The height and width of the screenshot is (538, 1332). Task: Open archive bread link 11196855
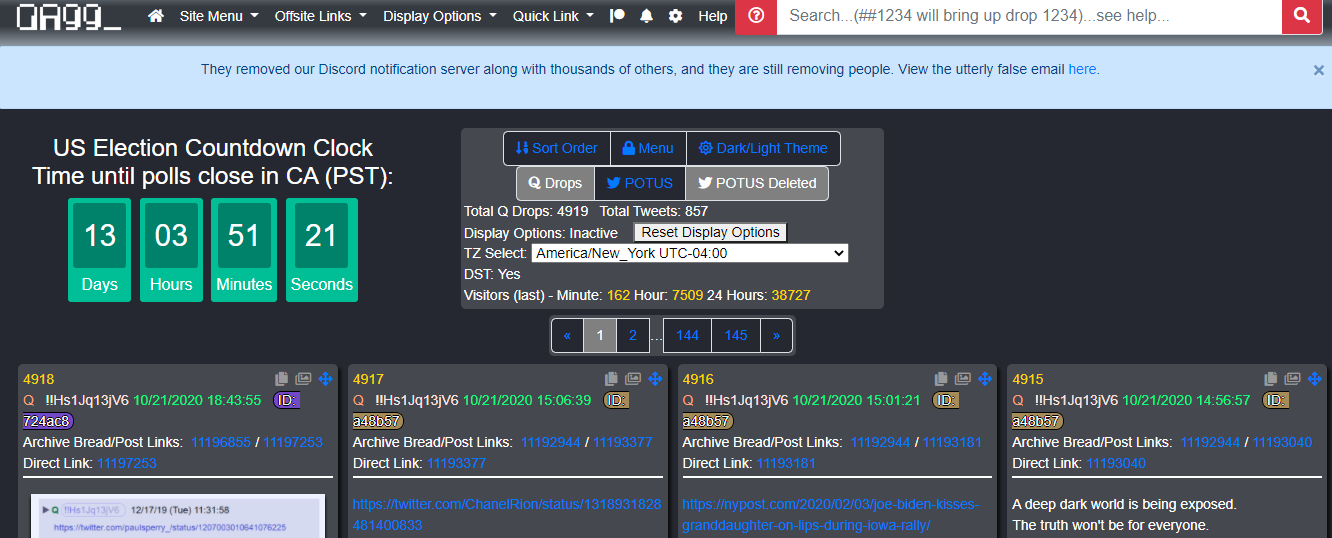221,442
